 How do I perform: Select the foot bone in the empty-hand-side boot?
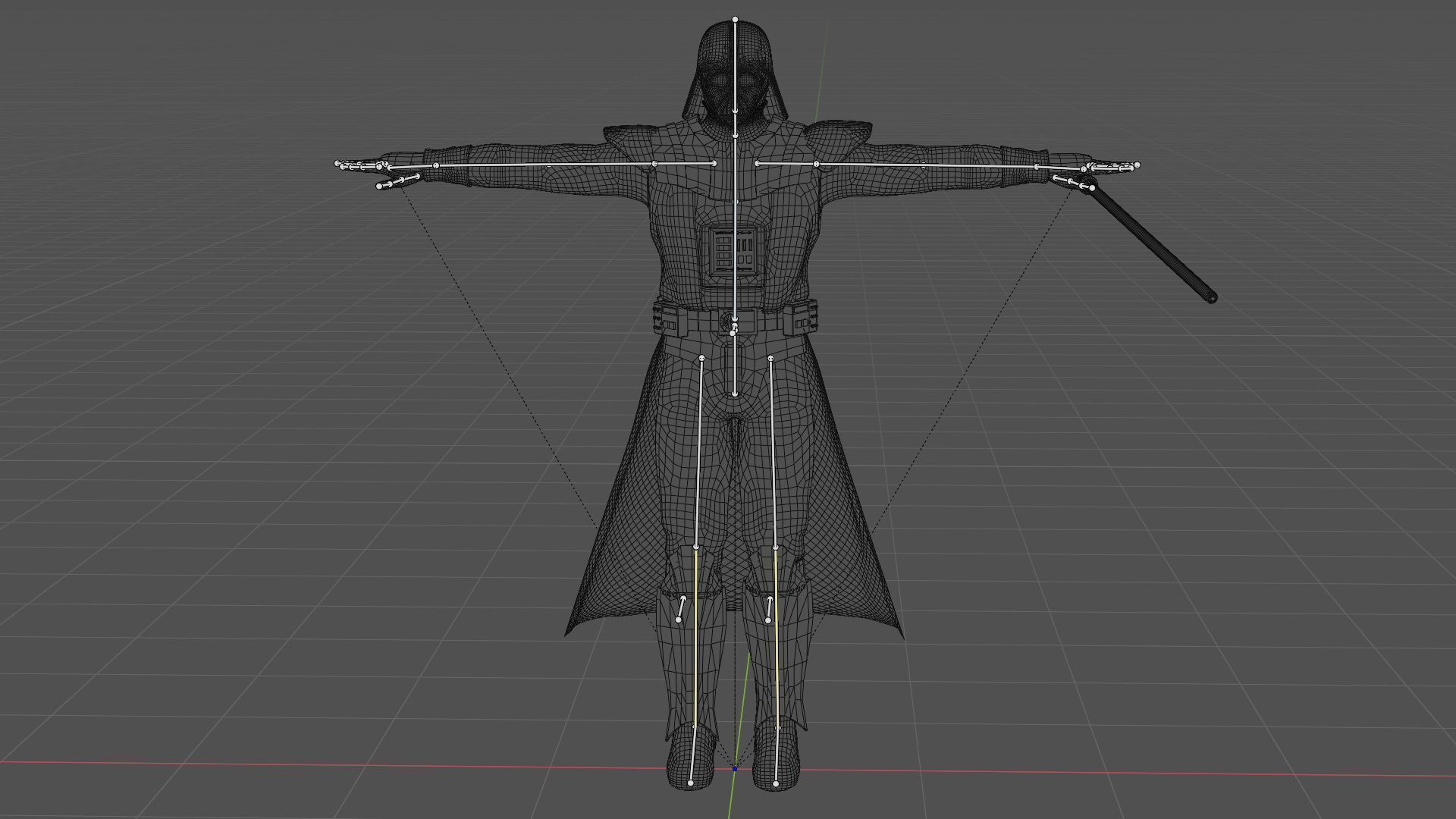point(692,755)
